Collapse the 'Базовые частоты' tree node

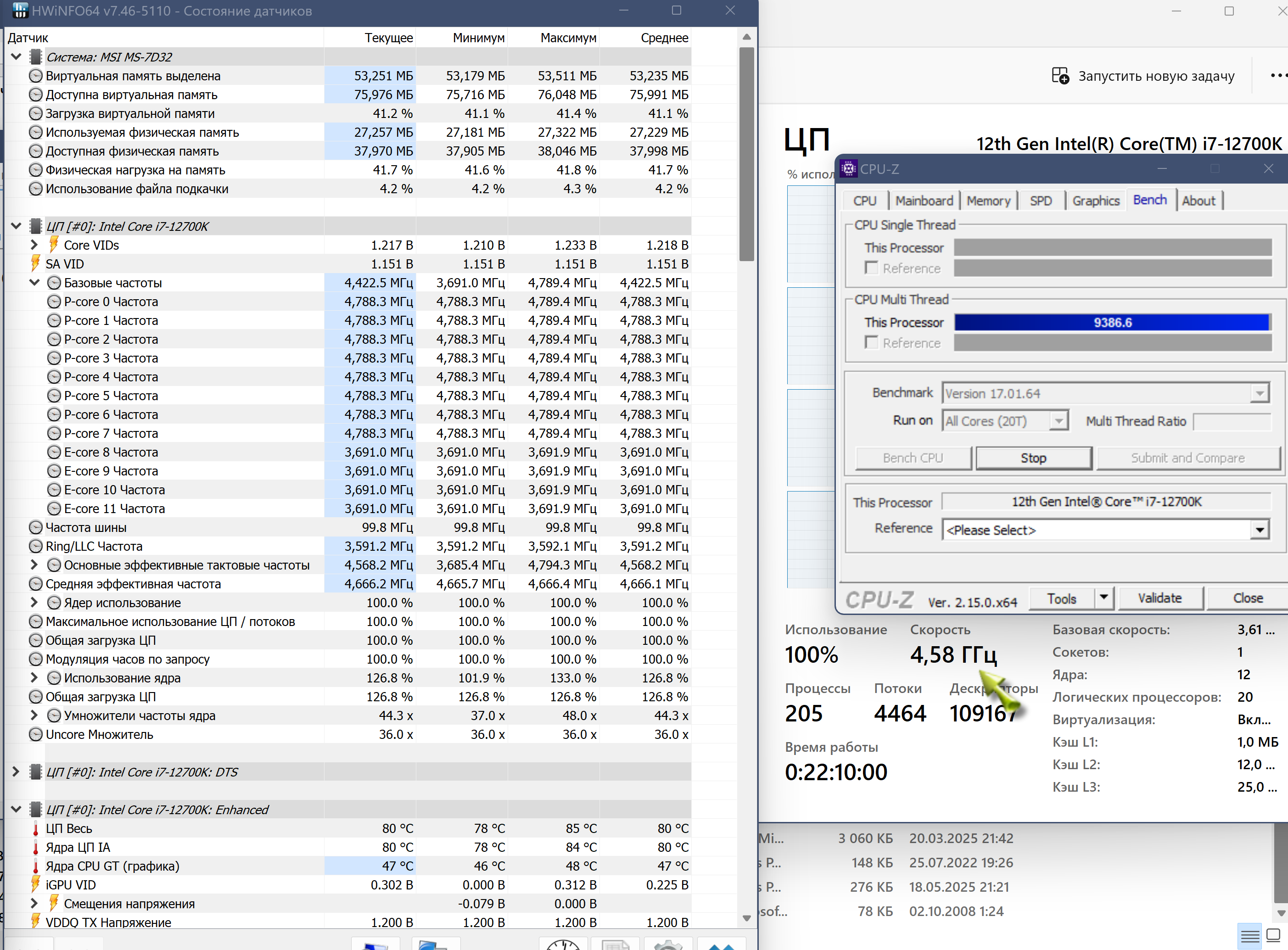34,282
